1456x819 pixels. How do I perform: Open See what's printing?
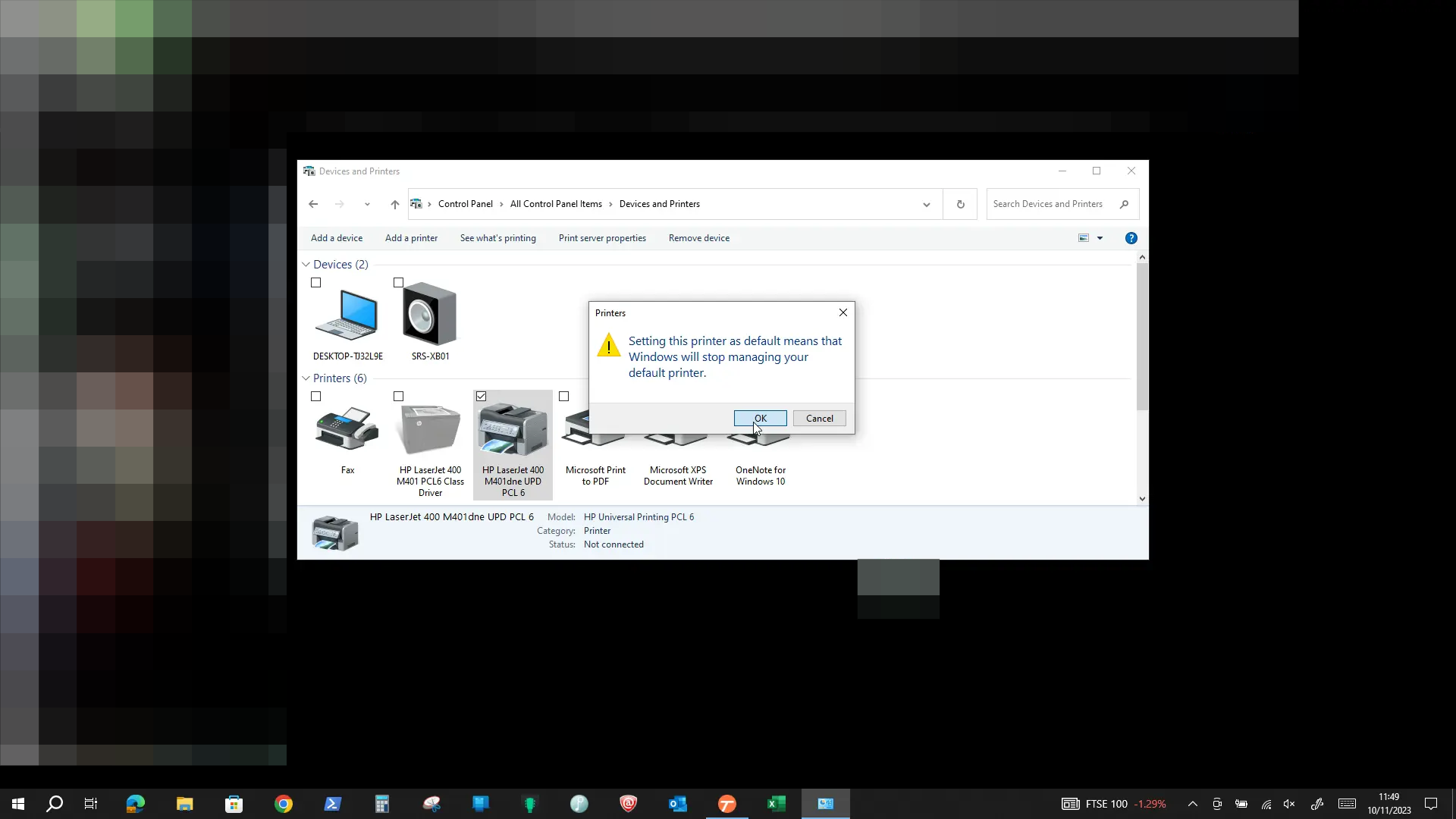(x=497, y=238)
